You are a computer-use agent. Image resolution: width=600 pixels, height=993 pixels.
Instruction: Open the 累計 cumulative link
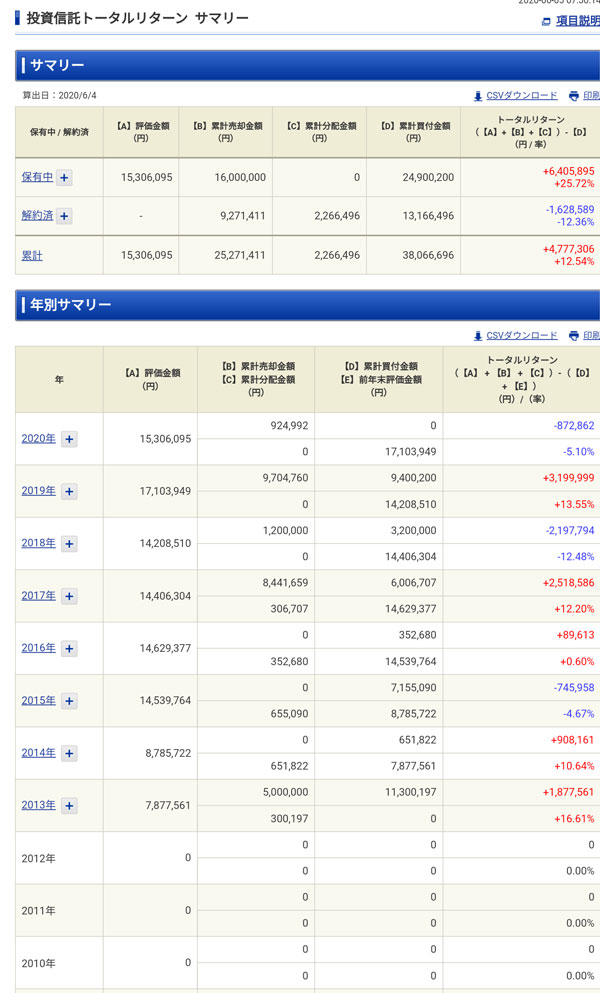pyautogui.click(x=32, y=256)
